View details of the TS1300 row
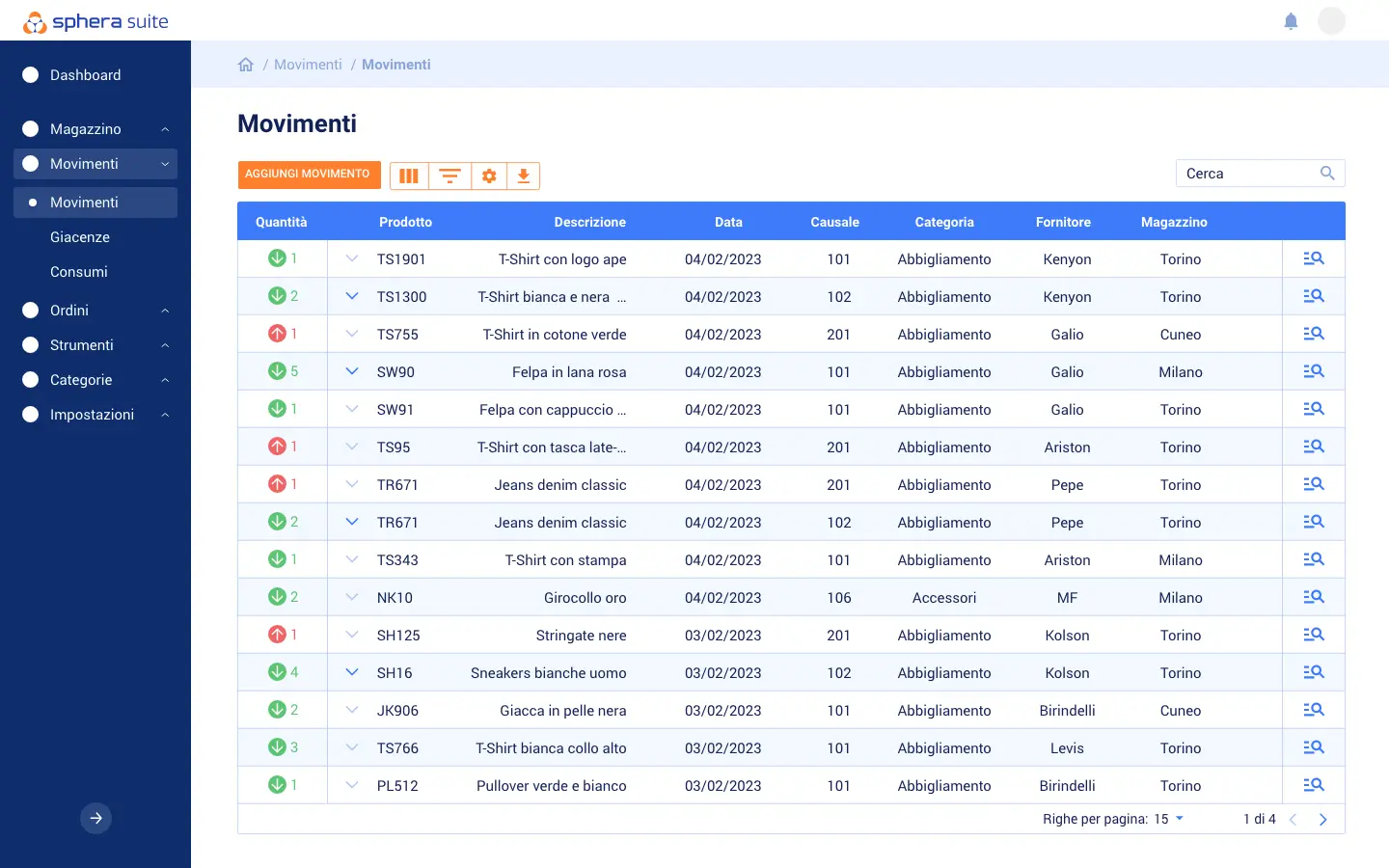 coord(1314,296)
